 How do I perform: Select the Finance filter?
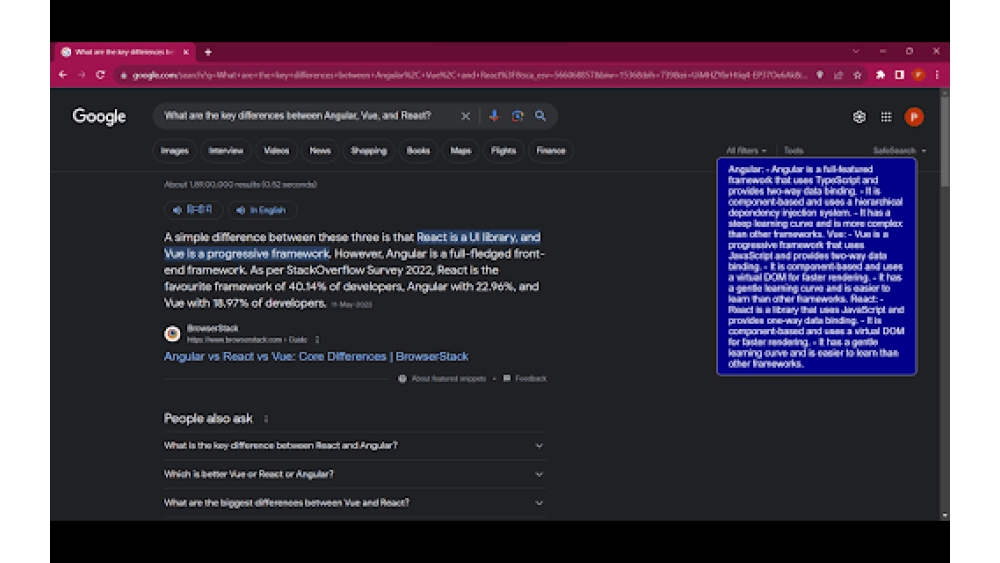pyautogui.click(x=551, y=151)
